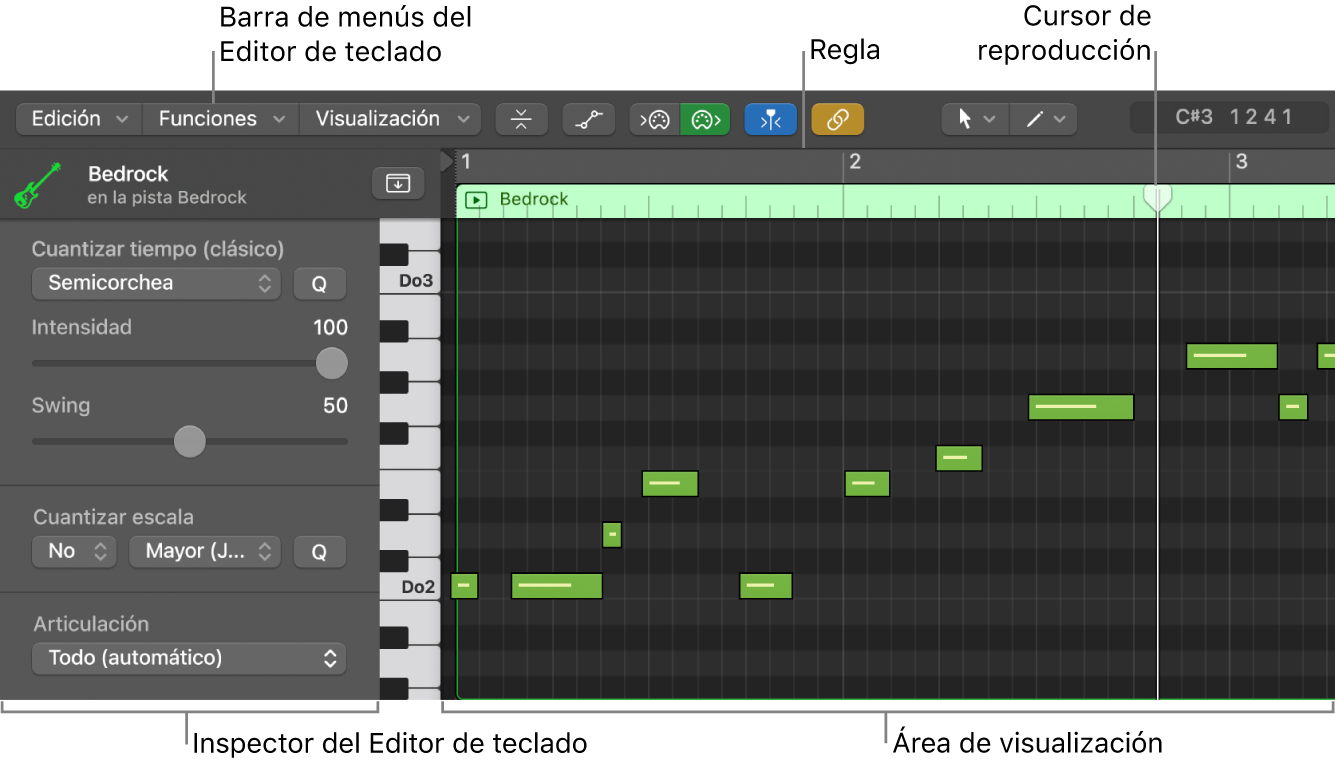Click the Intensidad slider knob
Viewport: 1335px width, 766px height.
331,363
